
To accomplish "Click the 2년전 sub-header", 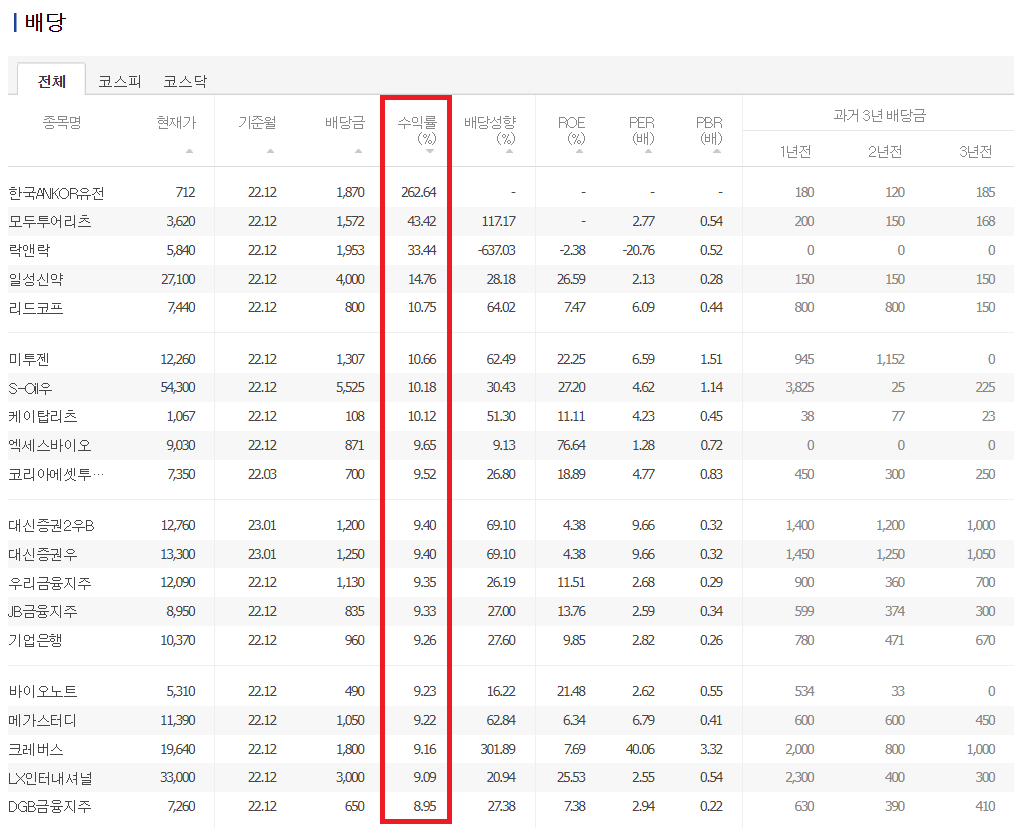I will pos(885,151).
